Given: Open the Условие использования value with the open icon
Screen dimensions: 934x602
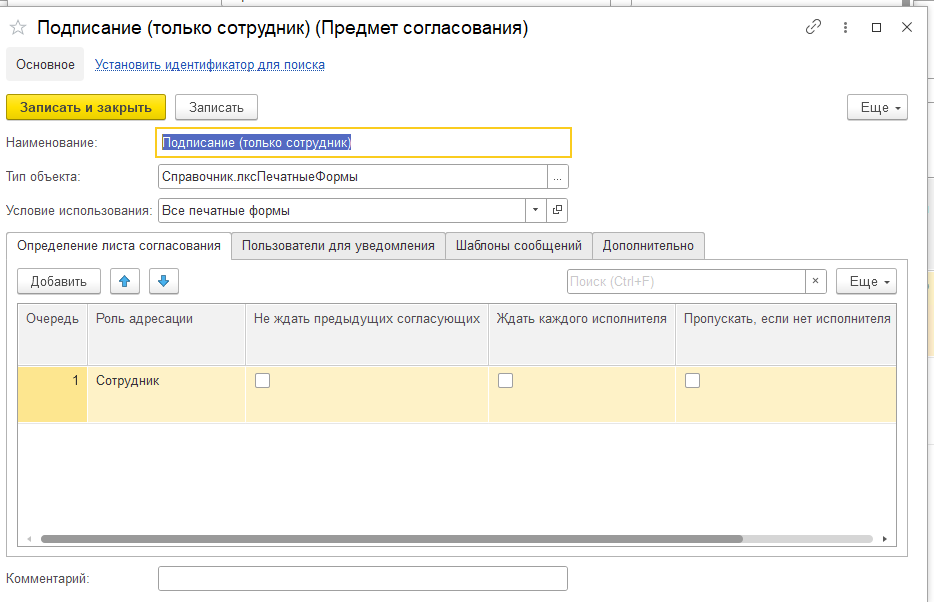Looking at the screenshot, I should pos(557,210).
